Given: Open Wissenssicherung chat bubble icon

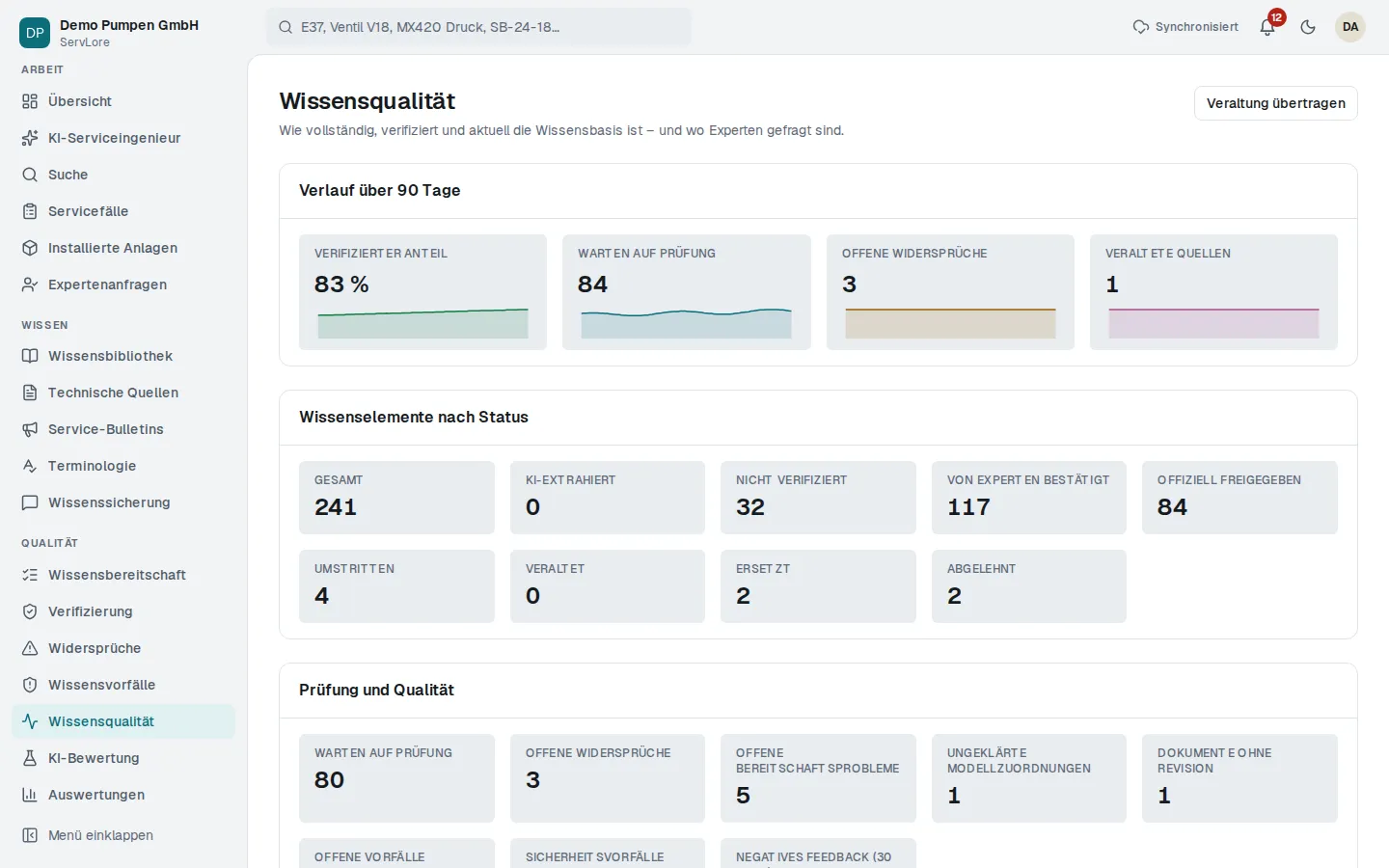Looking at the screenshot, I should (30, 502).
